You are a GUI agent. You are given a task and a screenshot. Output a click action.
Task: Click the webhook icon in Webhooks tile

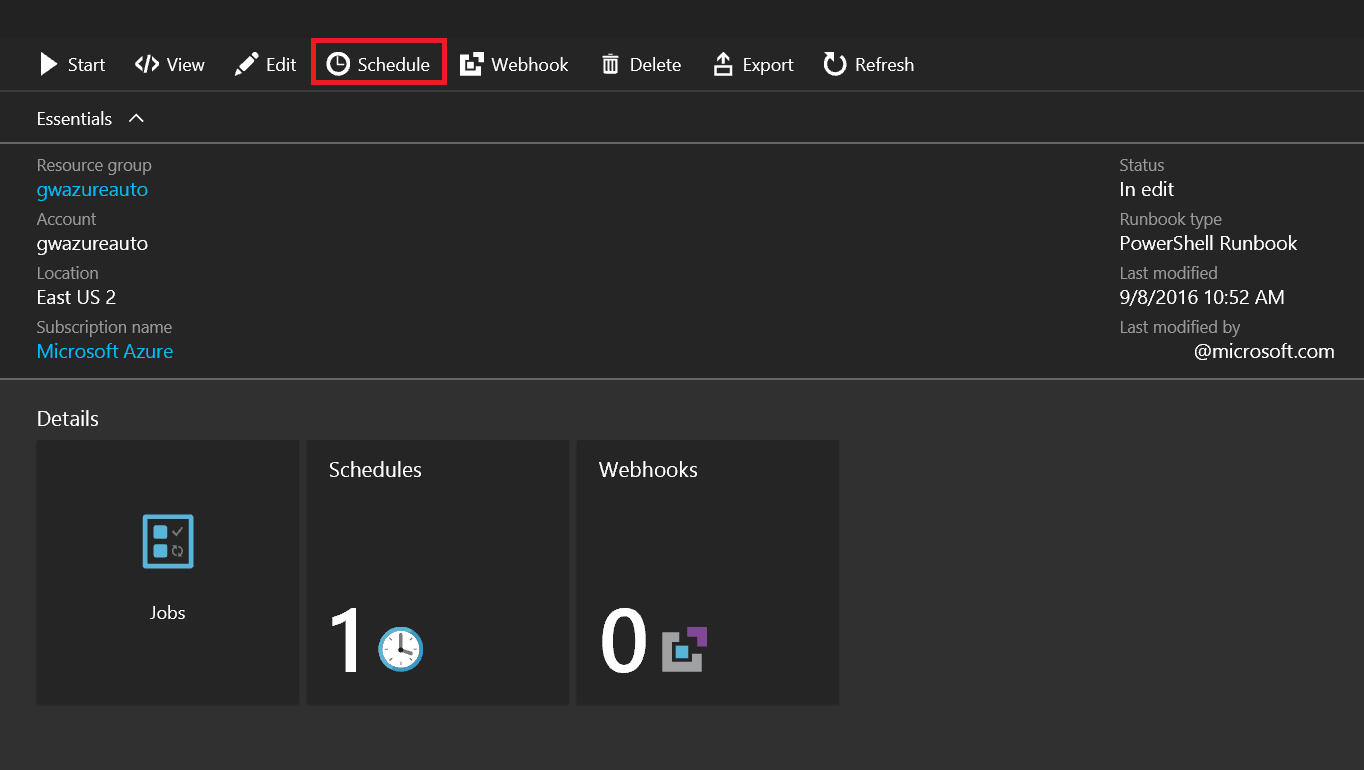click(685, 649)
